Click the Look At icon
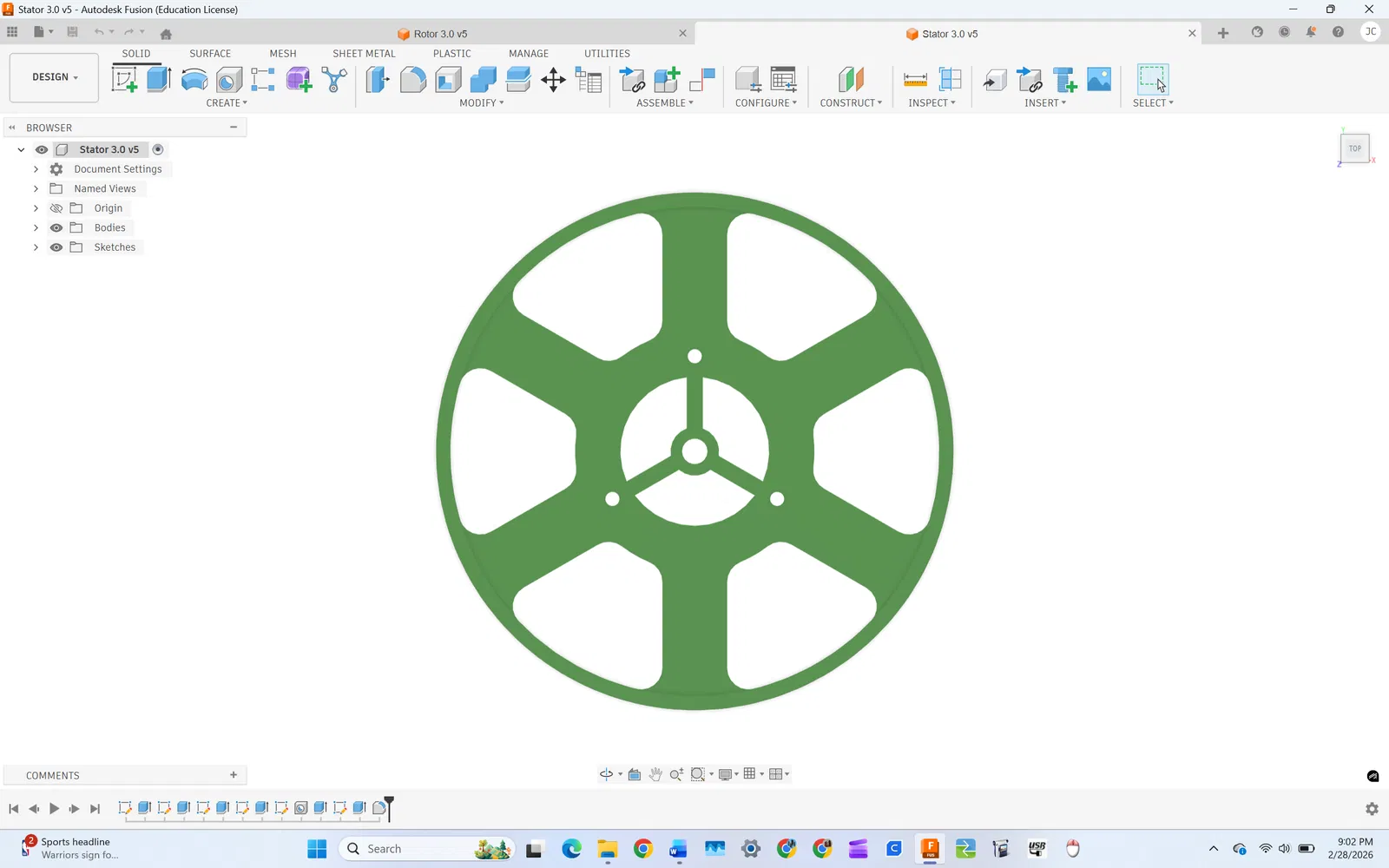The image size is (1389, 868). point(635,774)
